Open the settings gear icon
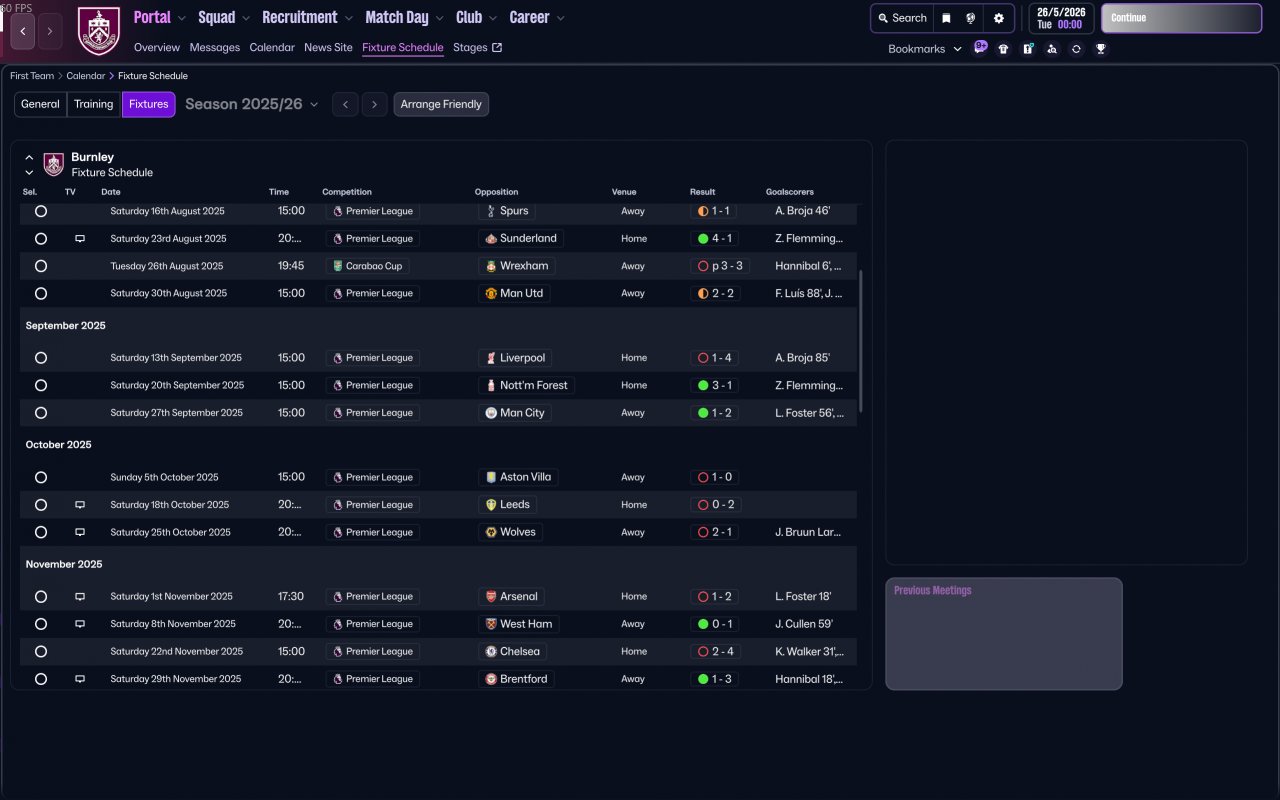 pos(998,18)
